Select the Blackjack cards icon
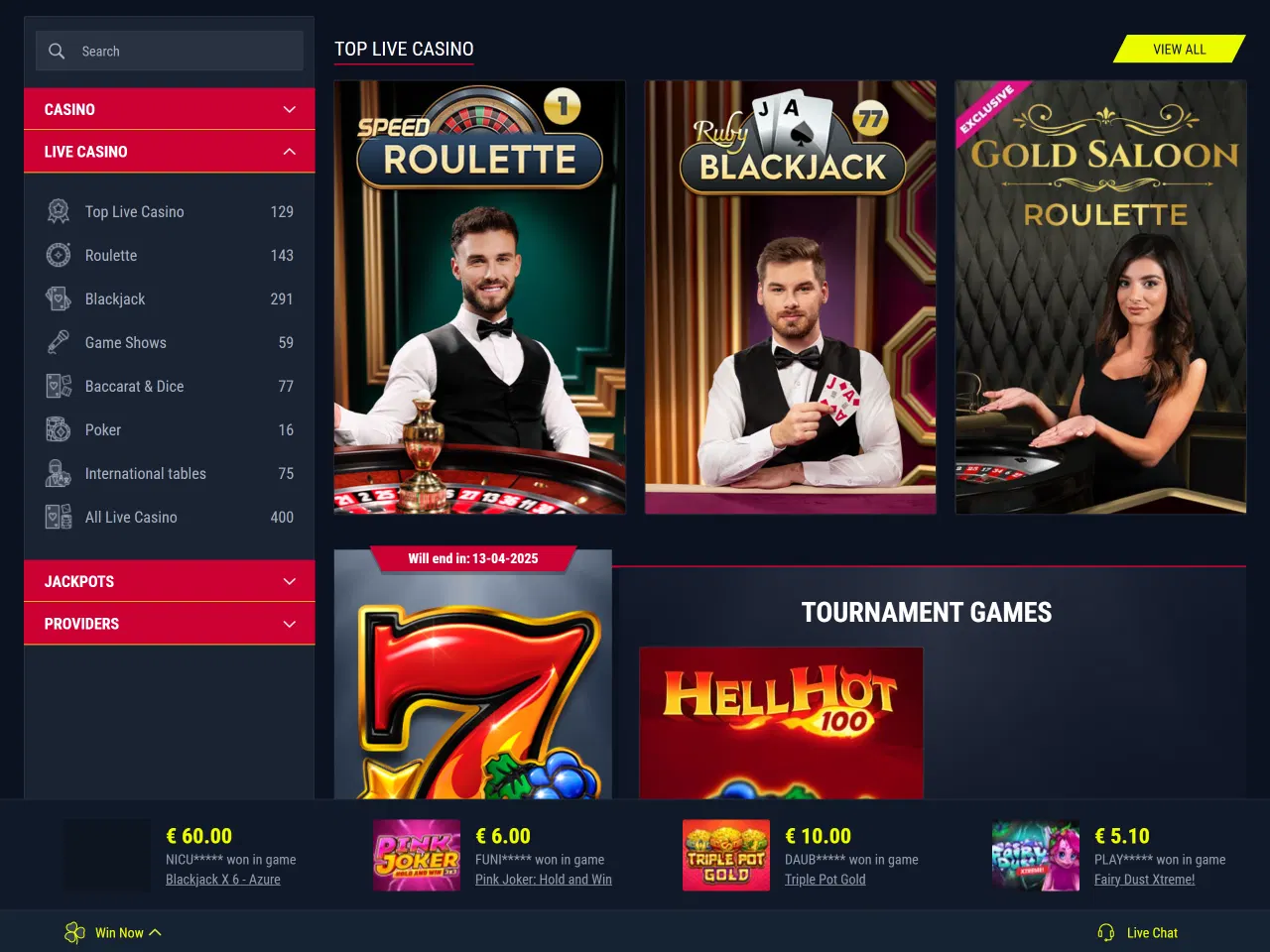The width and height of the screenshot is (1270, 952). click(59, 298)
